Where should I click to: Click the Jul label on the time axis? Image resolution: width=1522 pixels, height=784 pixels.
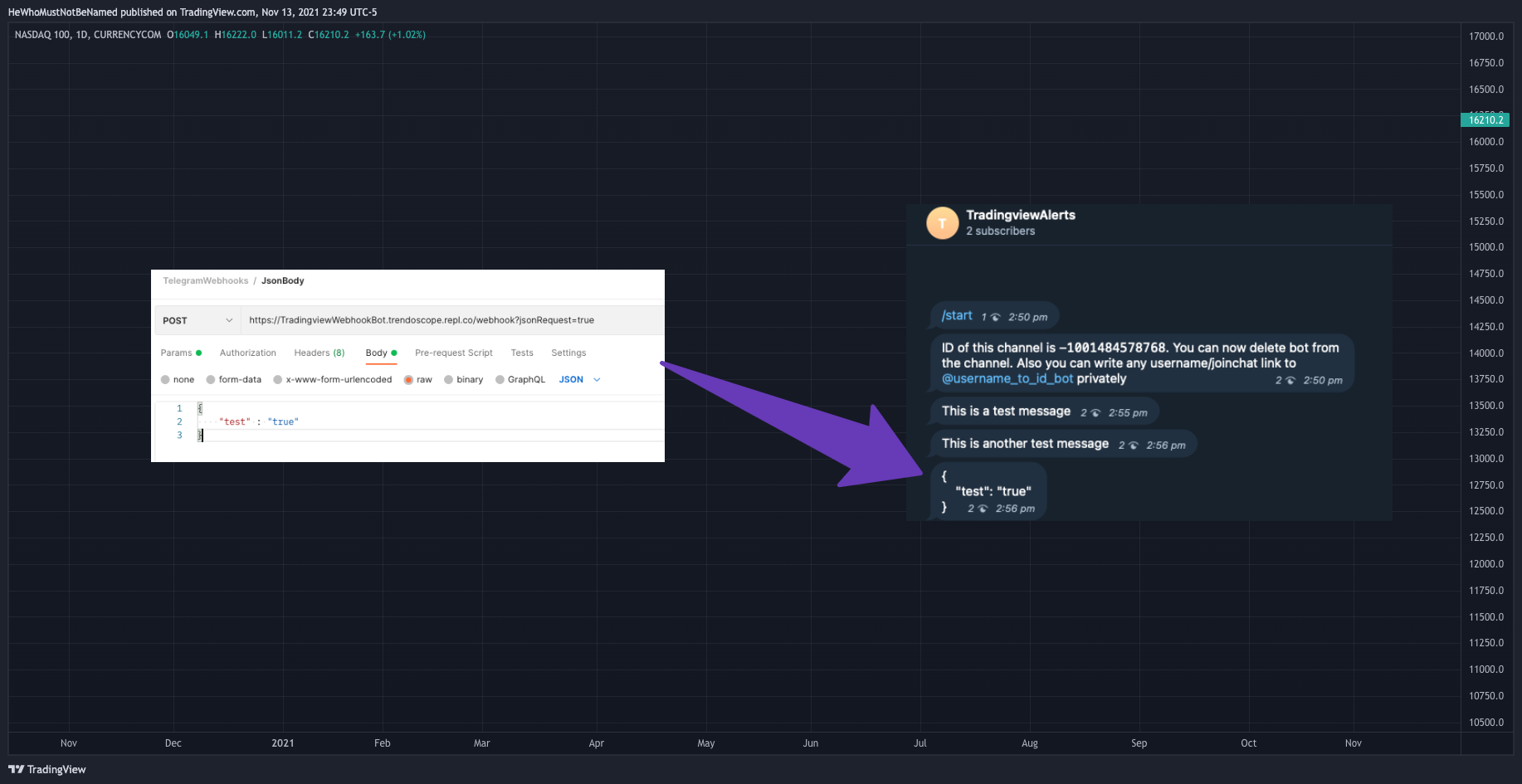point(920,743)
